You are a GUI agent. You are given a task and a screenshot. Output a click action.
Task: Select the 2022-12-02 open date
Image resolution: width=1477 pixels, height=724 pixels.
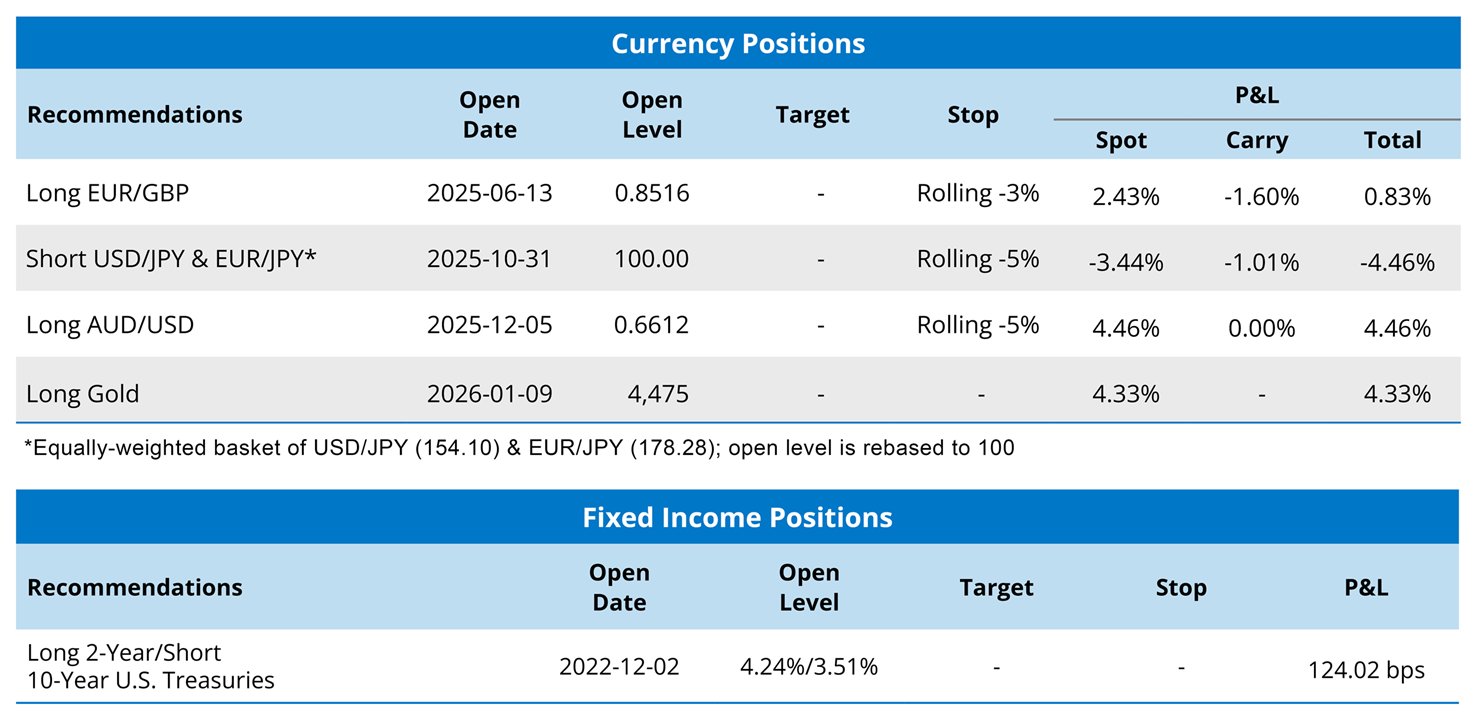point(619,666)
